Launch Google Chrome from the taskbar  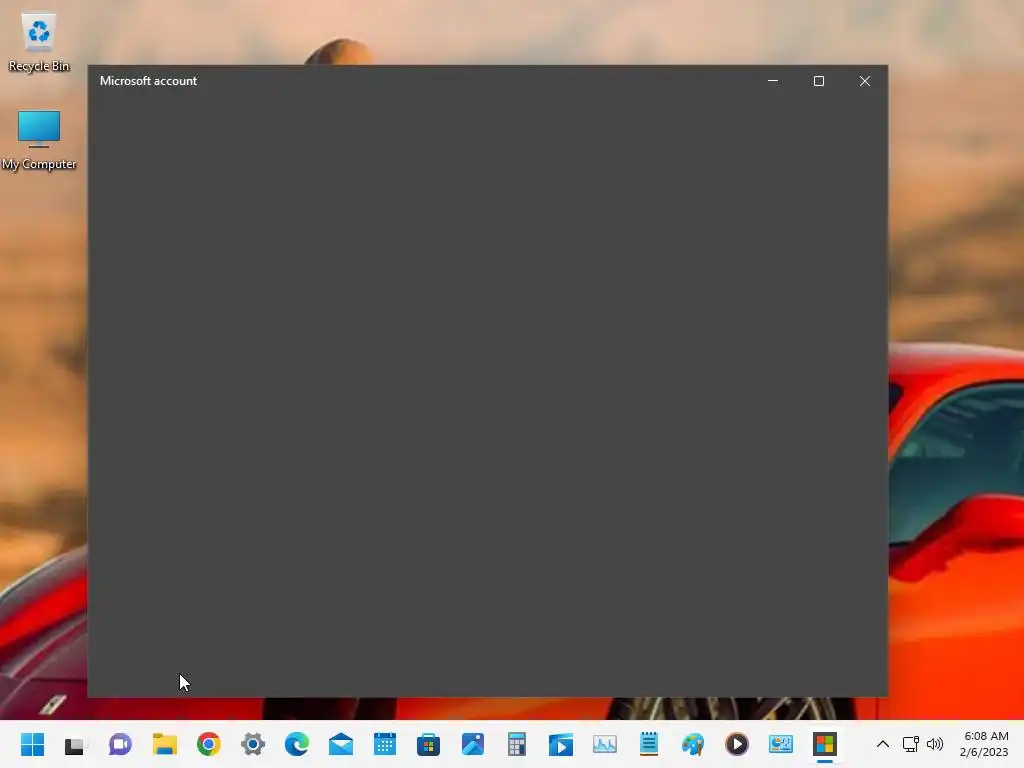pyautogui.click(x=208, y=744)
